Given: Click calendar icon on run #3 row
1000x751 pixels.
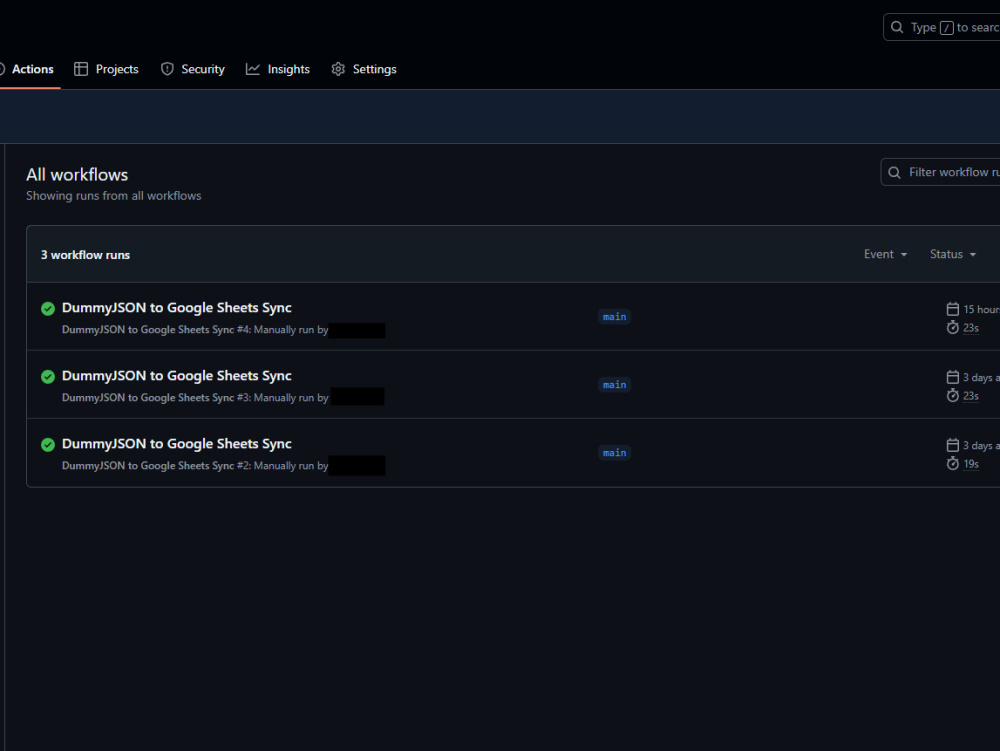Looking at the screenshot, I should pyautogui.click(x=953, y=377).
